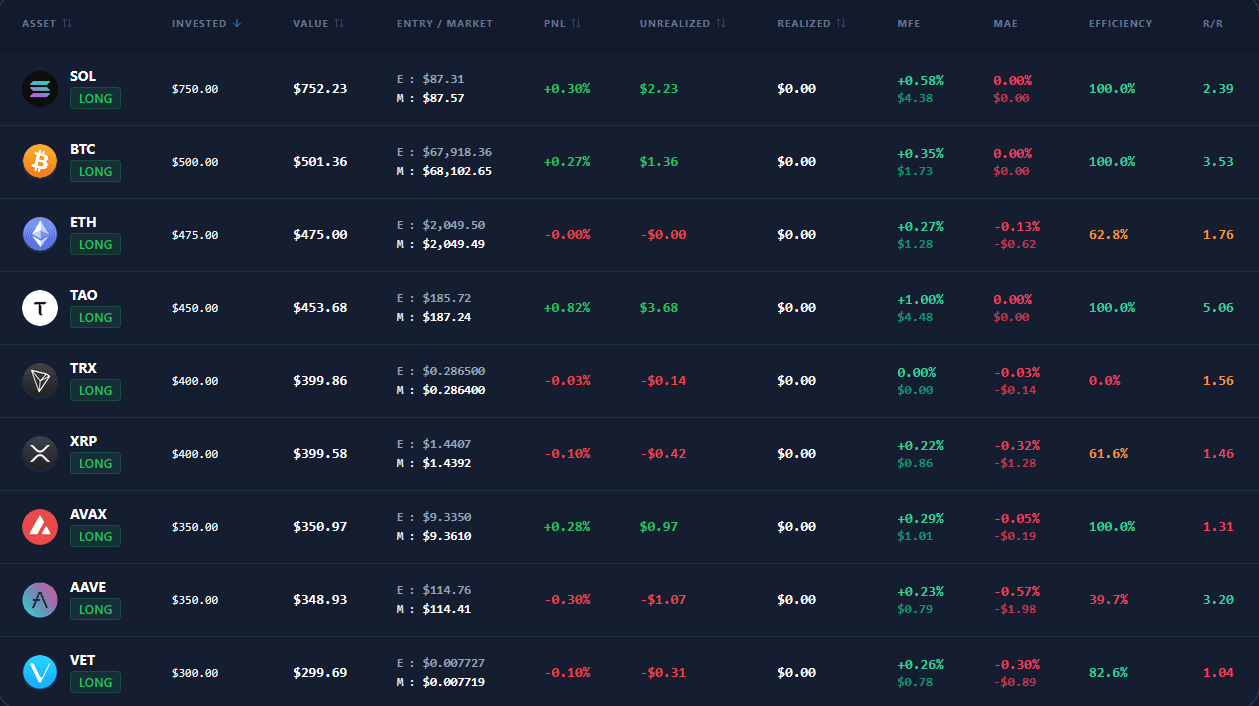Sort table by Unrealized column
The image size is (1259, 706).
coord(683,23)
